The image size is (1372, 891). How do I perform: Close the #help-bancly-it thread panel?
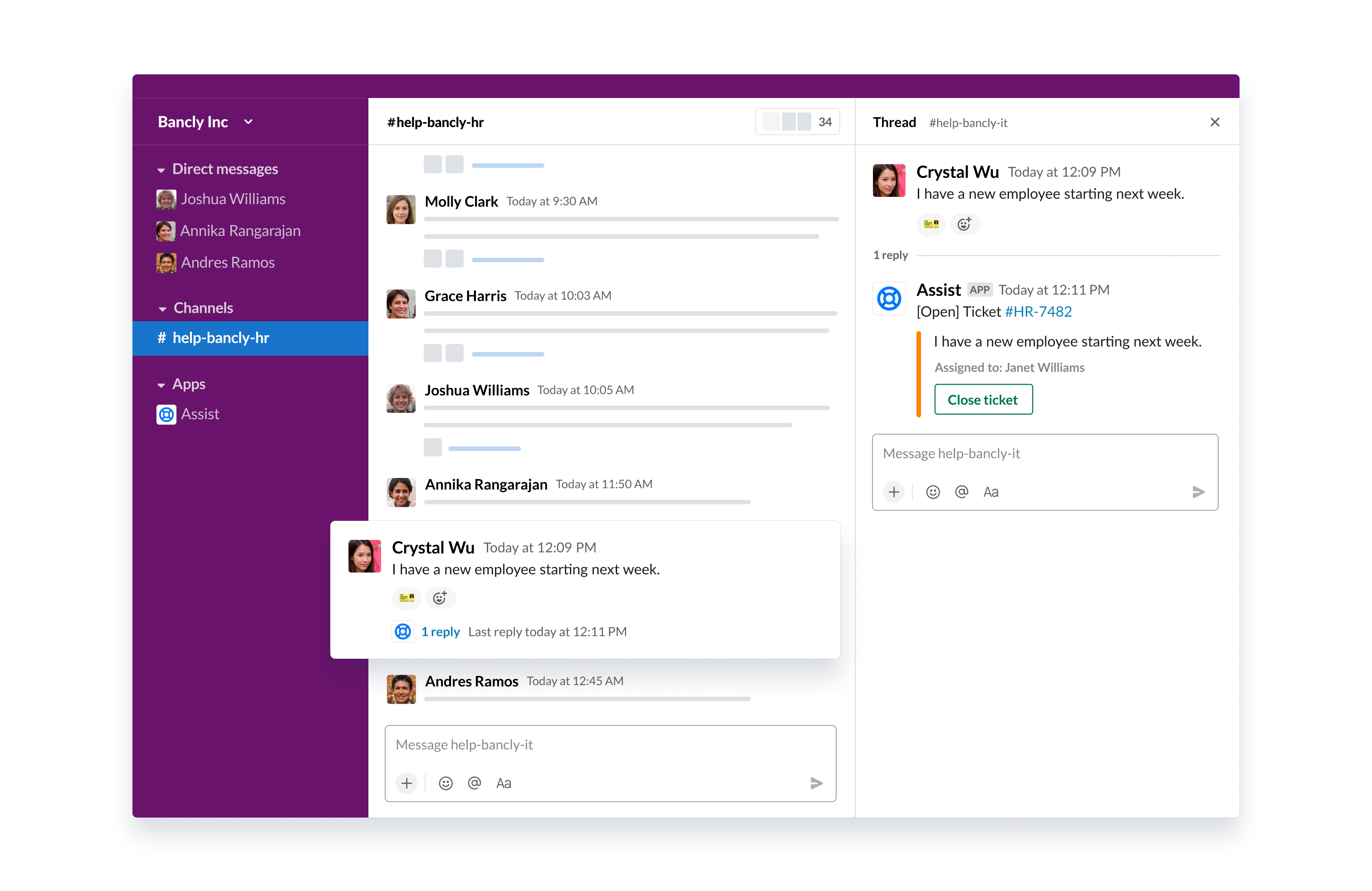click(x=1215, y=122)
